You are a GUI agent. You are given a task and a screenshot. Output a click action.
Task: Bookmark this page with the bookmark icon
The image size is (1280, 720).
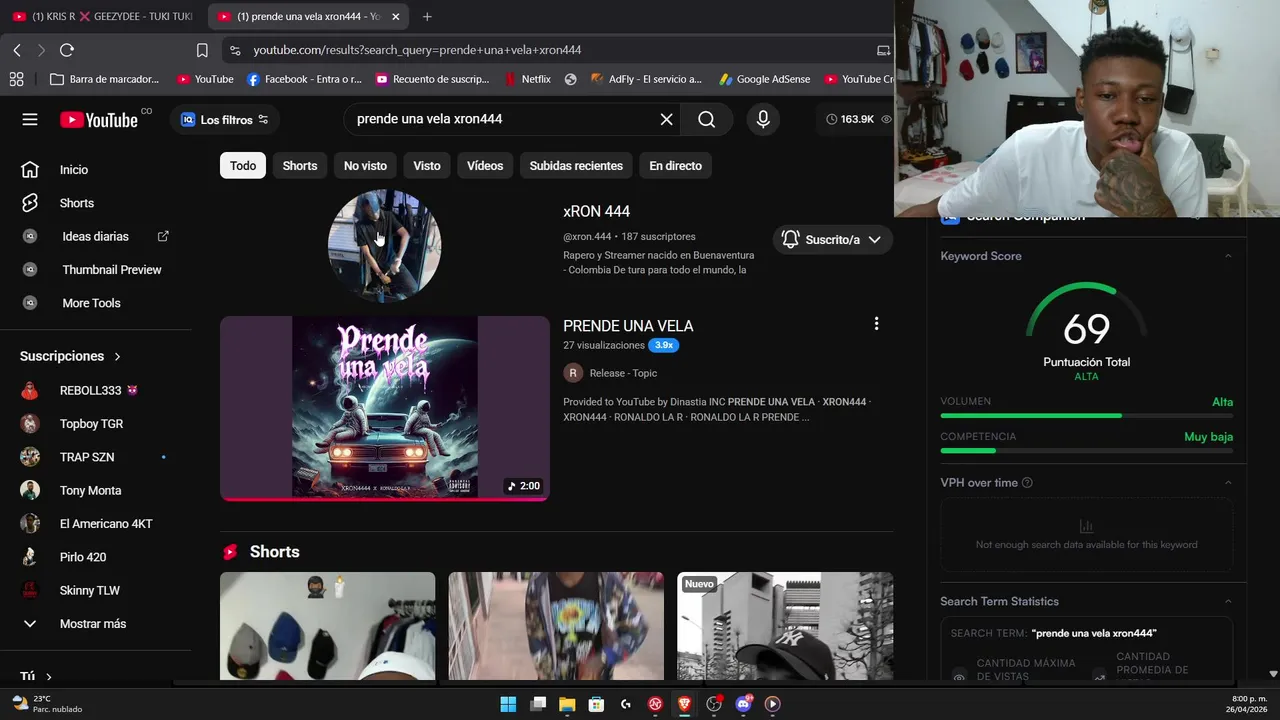202,50
